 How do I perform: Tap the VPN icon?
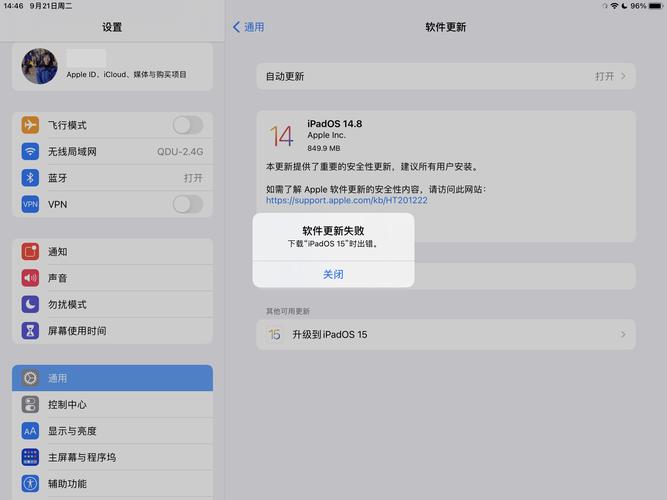(x=30, y=204)
